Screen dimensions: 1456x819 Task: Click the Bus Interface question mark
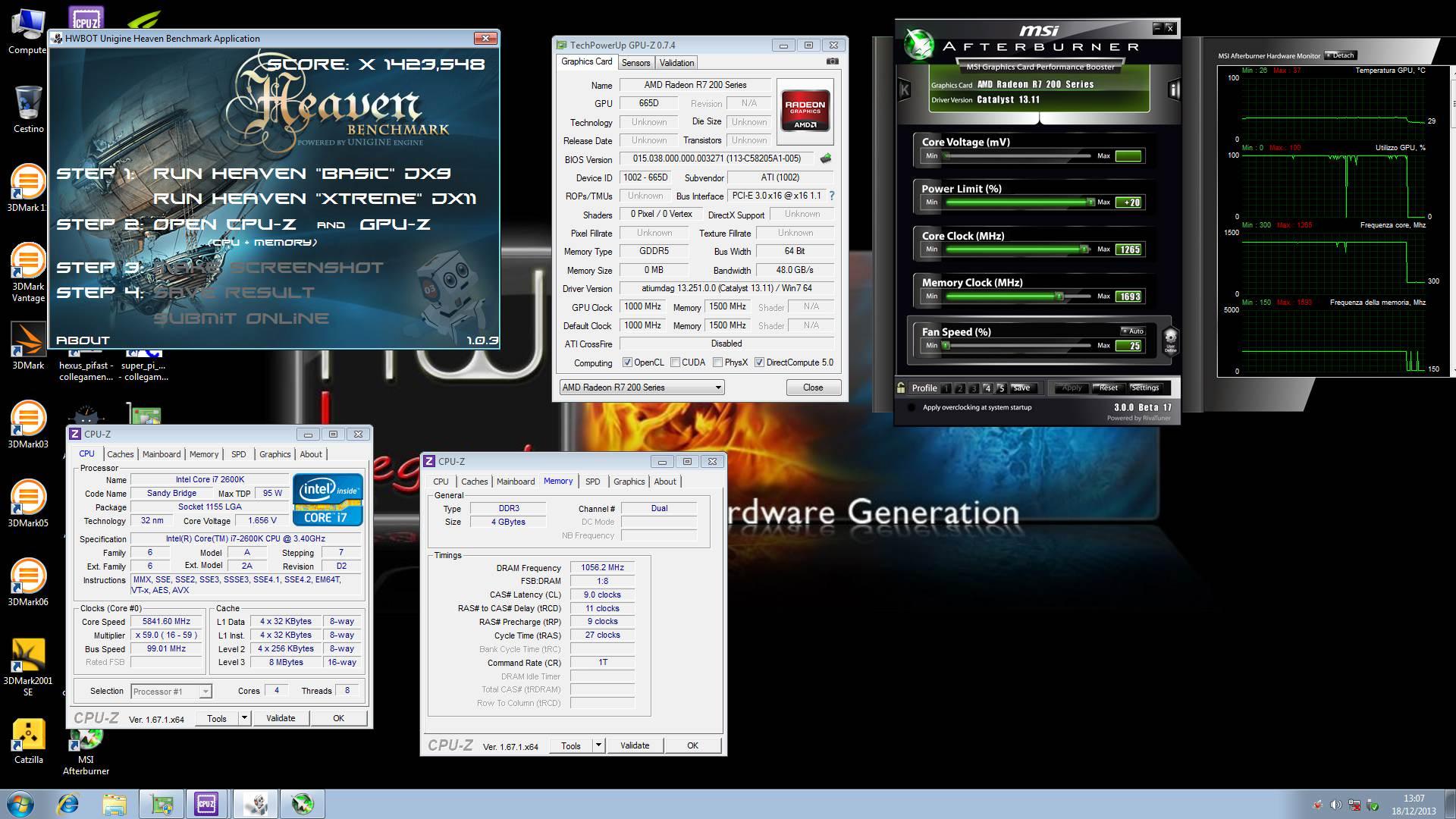[x=832, y=196]
